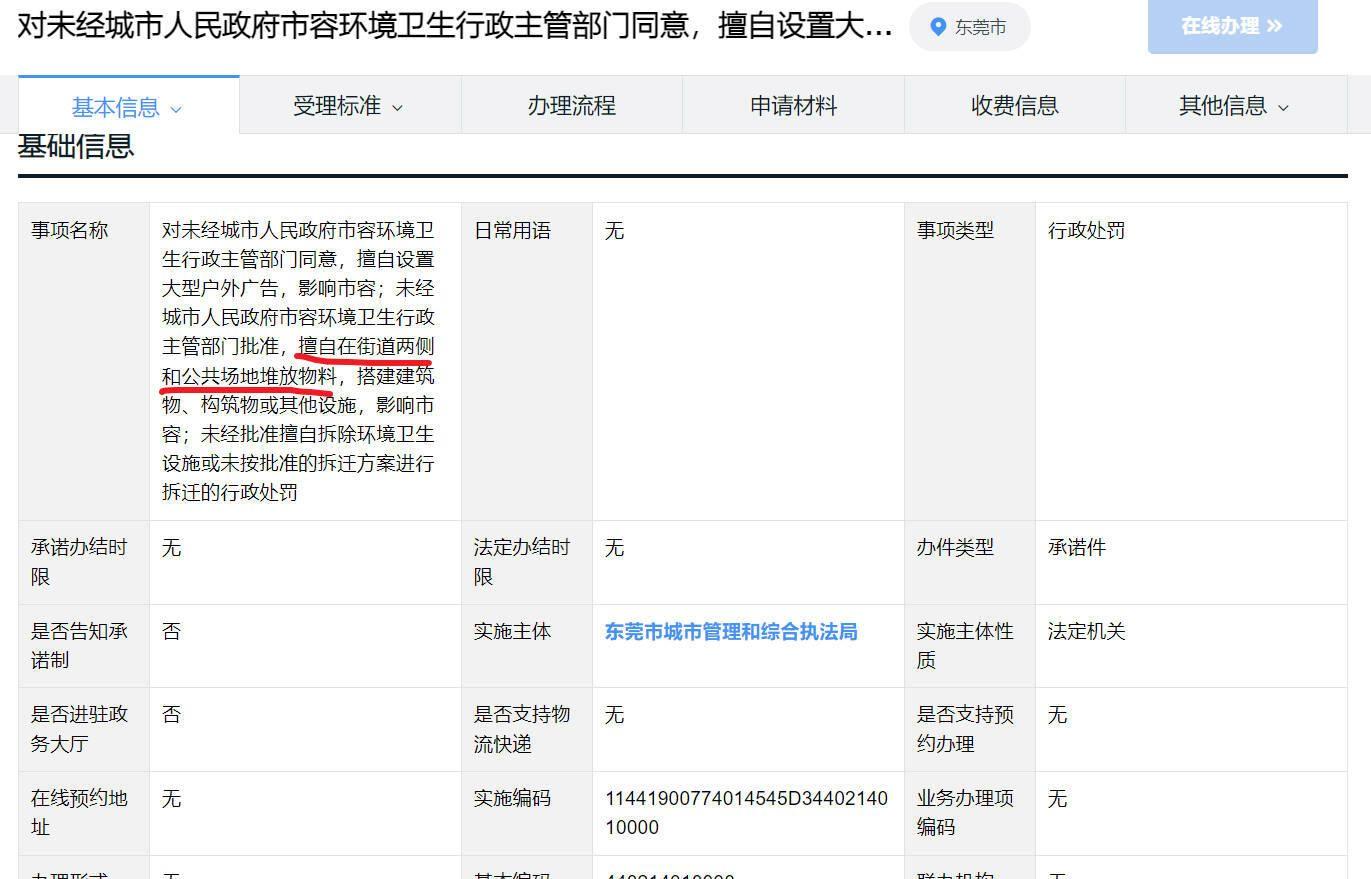Switch to the 办理流程 tab

tap(571, 106)
